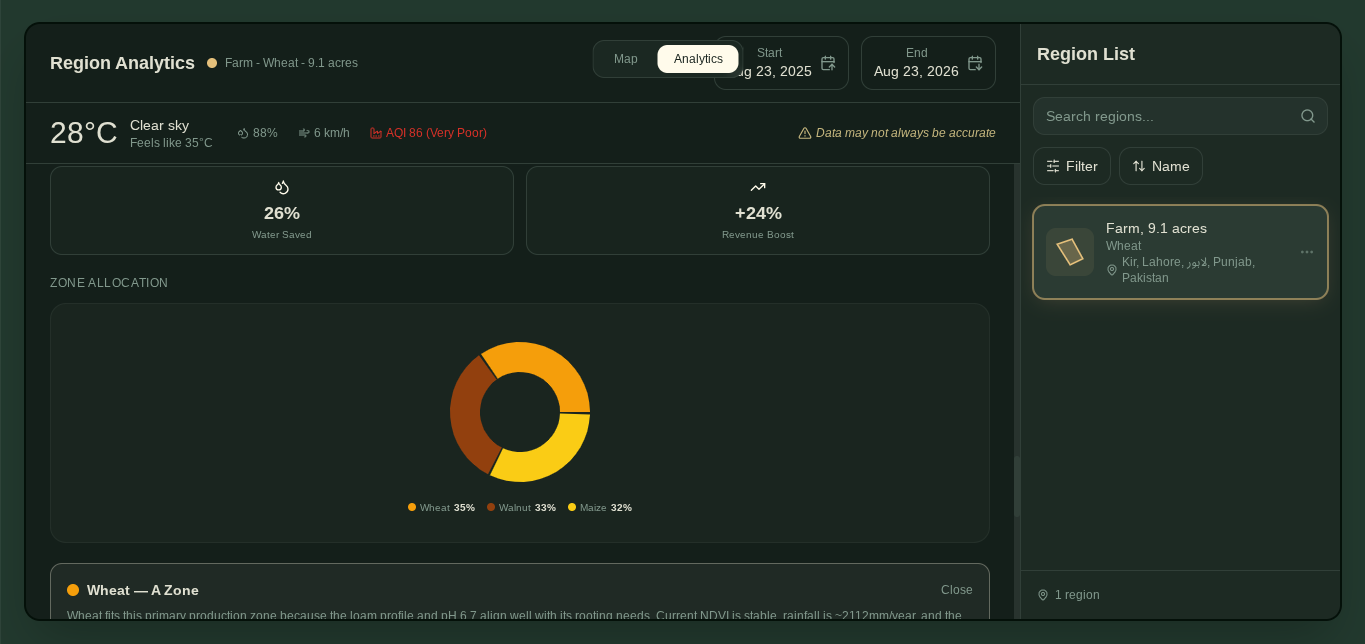Click the AQI factory icon
This screenshot has width=1365, height=644.
coord(376,133)
